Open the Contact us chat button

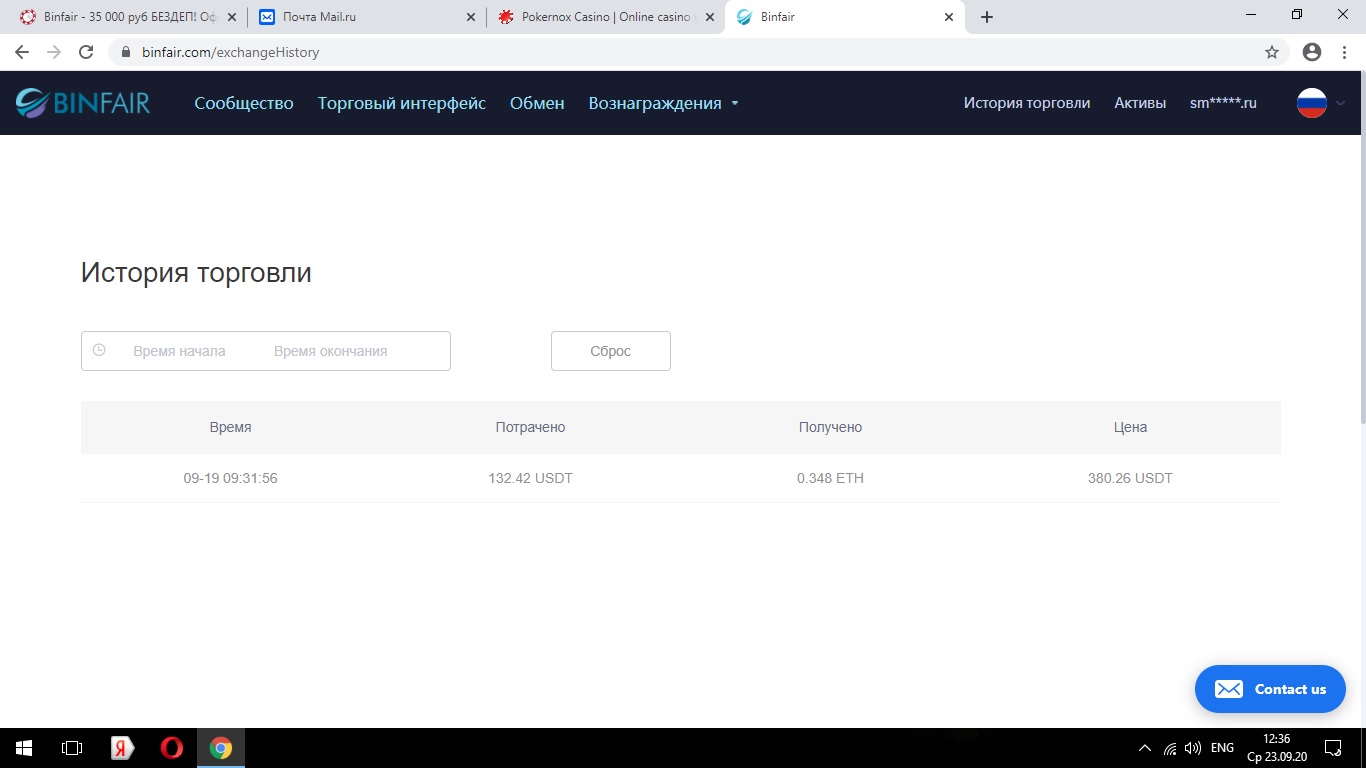(1270, 689)
